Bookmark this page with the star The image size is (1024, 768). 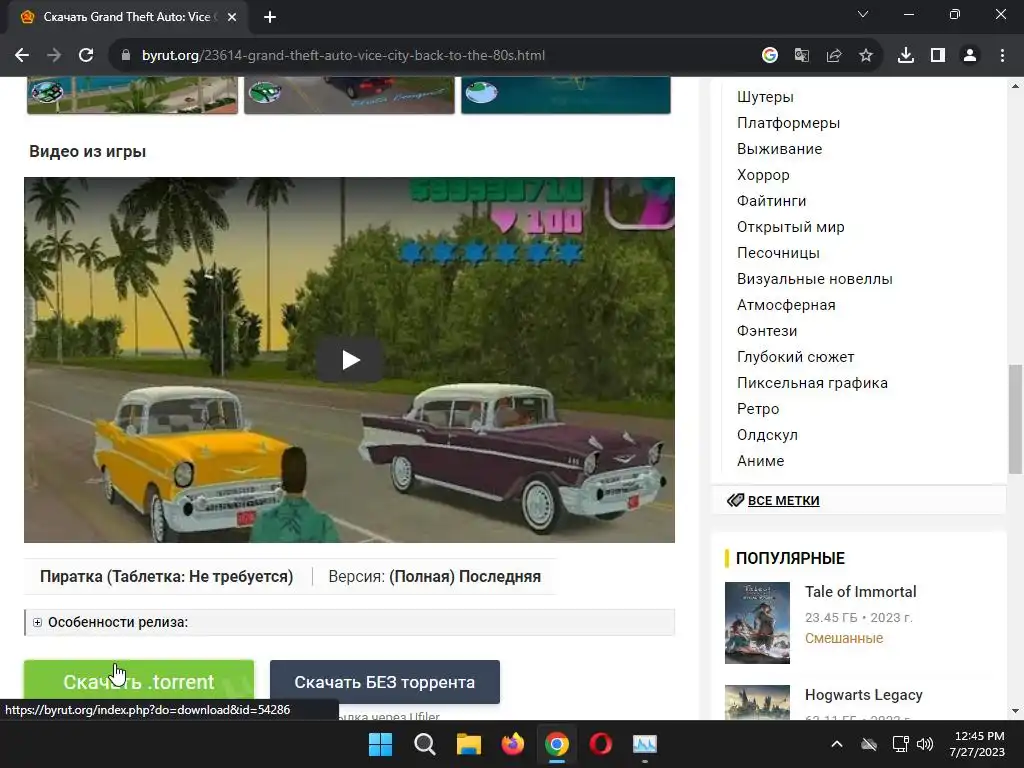click(866, 56)
